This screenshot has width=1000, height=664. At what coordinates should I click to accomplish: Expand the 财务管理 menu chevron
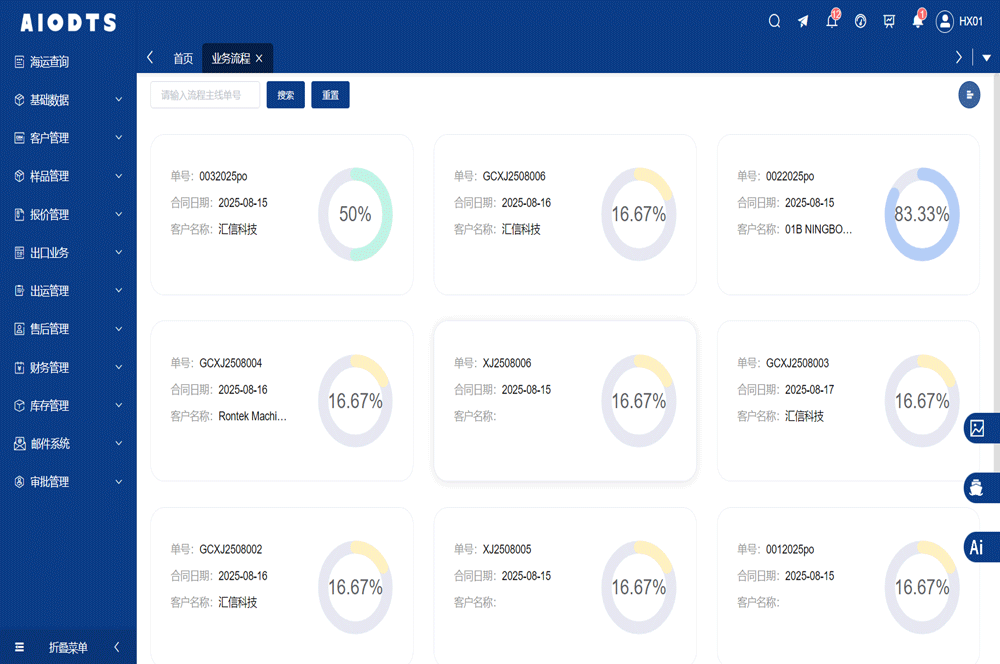pyautogui.click(x=119, y=367)
